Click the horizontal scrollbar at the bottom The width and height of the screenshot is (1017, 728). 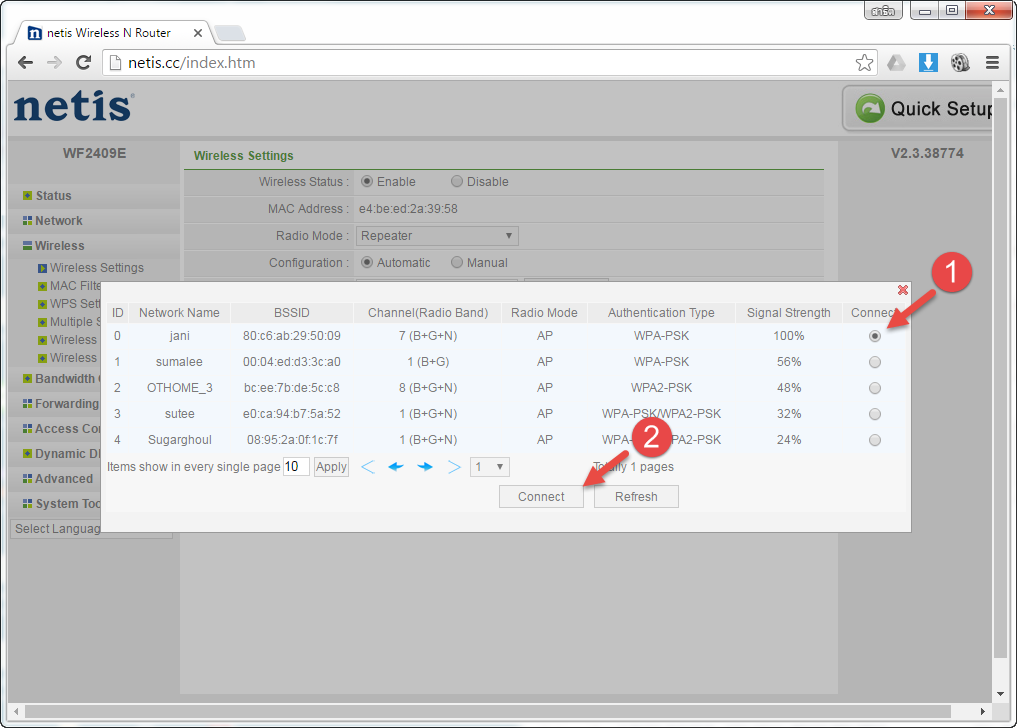488,711
